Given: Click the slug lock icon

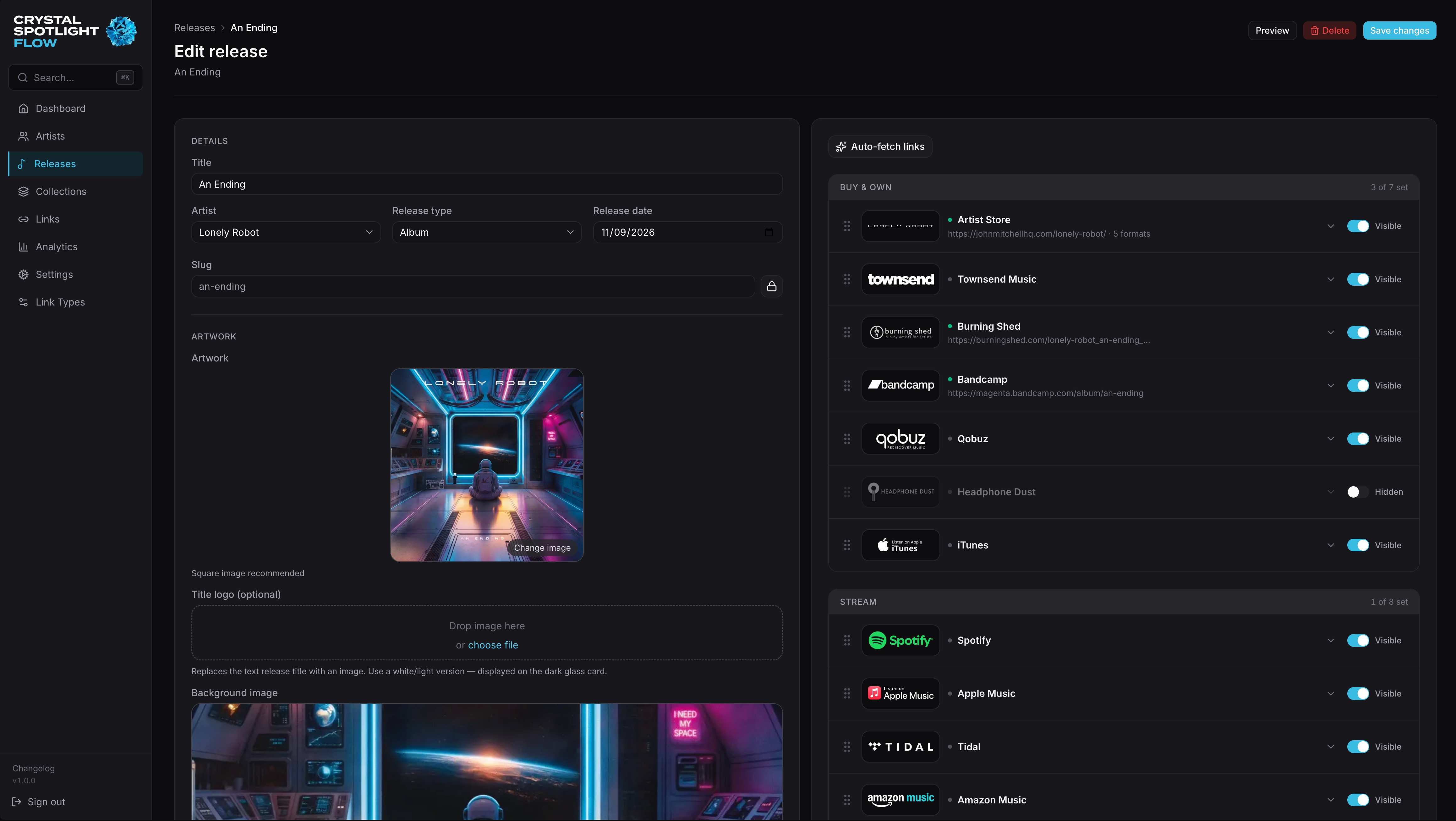Looking at the screenshot, I should click(772, 287).
